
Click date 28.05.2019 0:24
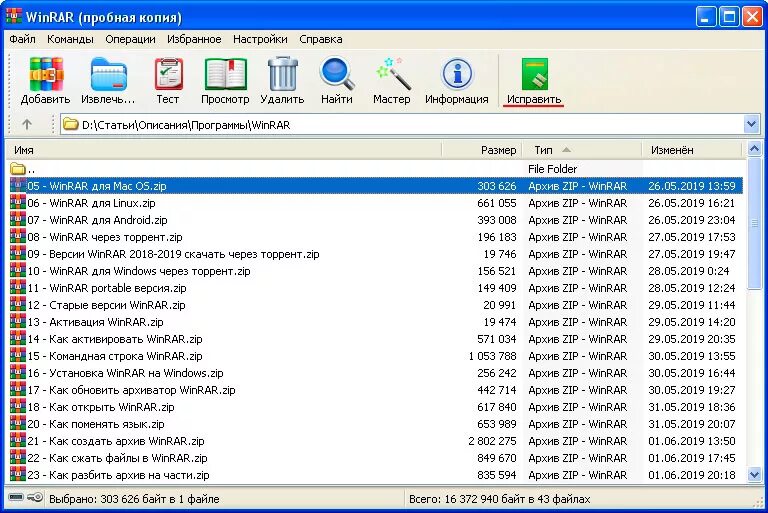click(689, 271)
